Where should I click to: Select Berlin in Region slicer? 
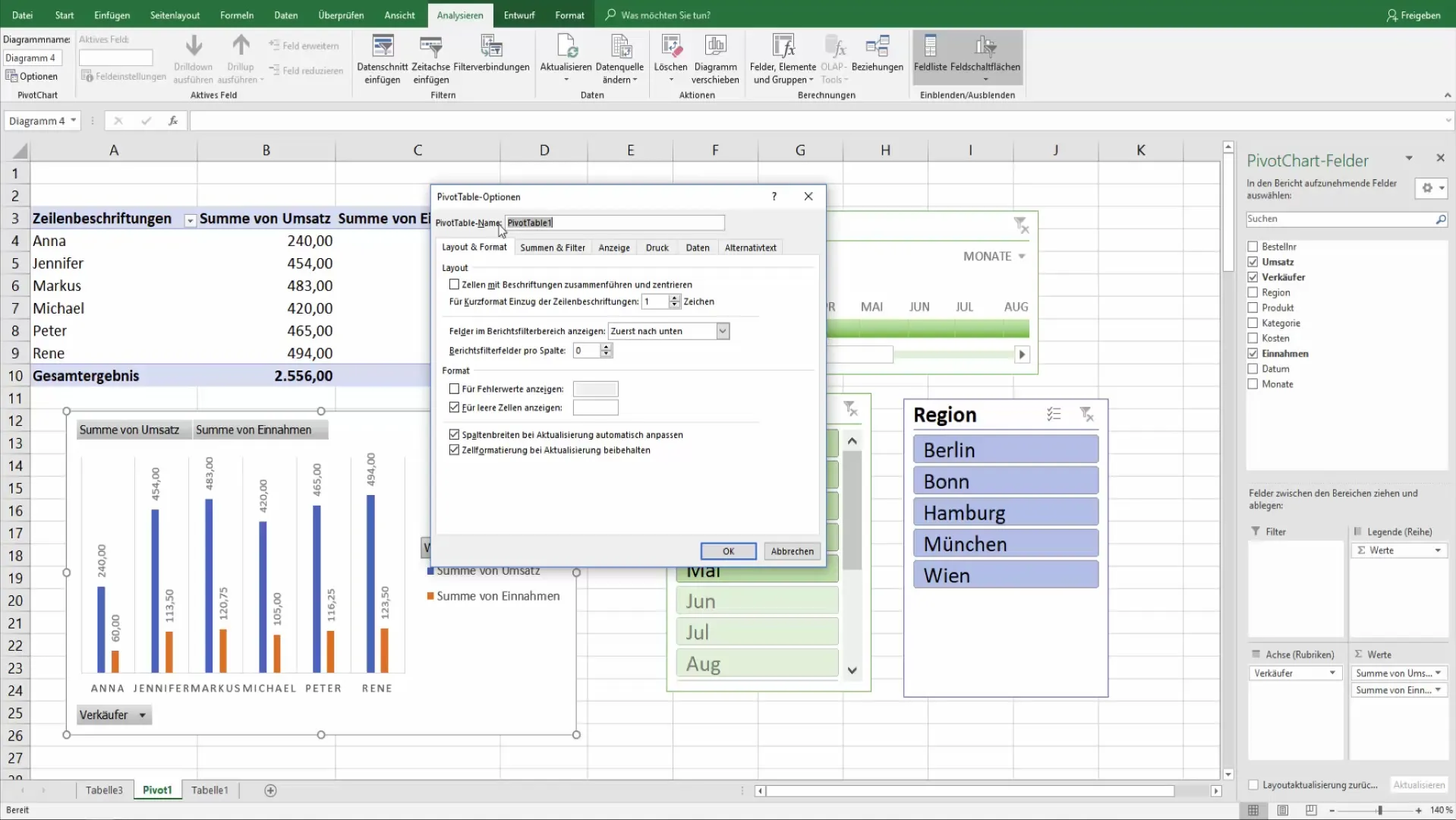pos(1006,449)
